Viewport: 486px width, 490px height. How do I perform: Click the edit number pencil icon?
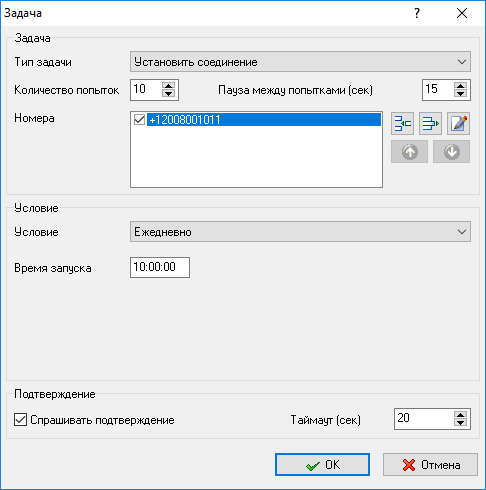[458, 124]
